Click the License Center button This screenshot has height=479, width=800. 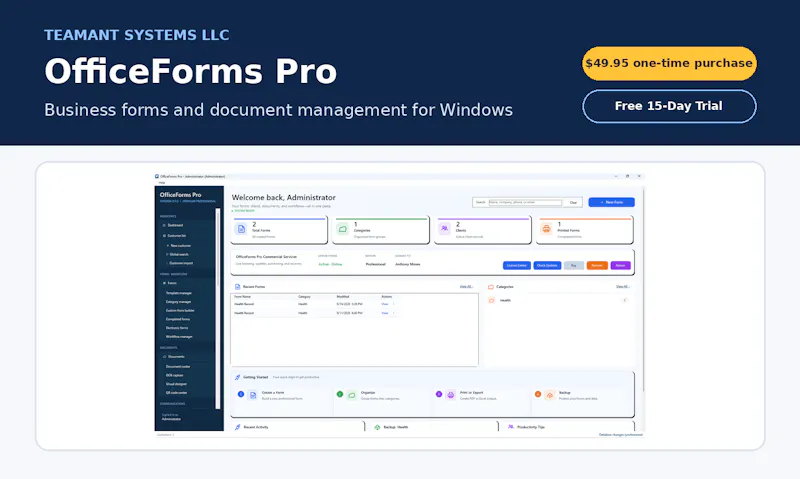tap(516, 266)
